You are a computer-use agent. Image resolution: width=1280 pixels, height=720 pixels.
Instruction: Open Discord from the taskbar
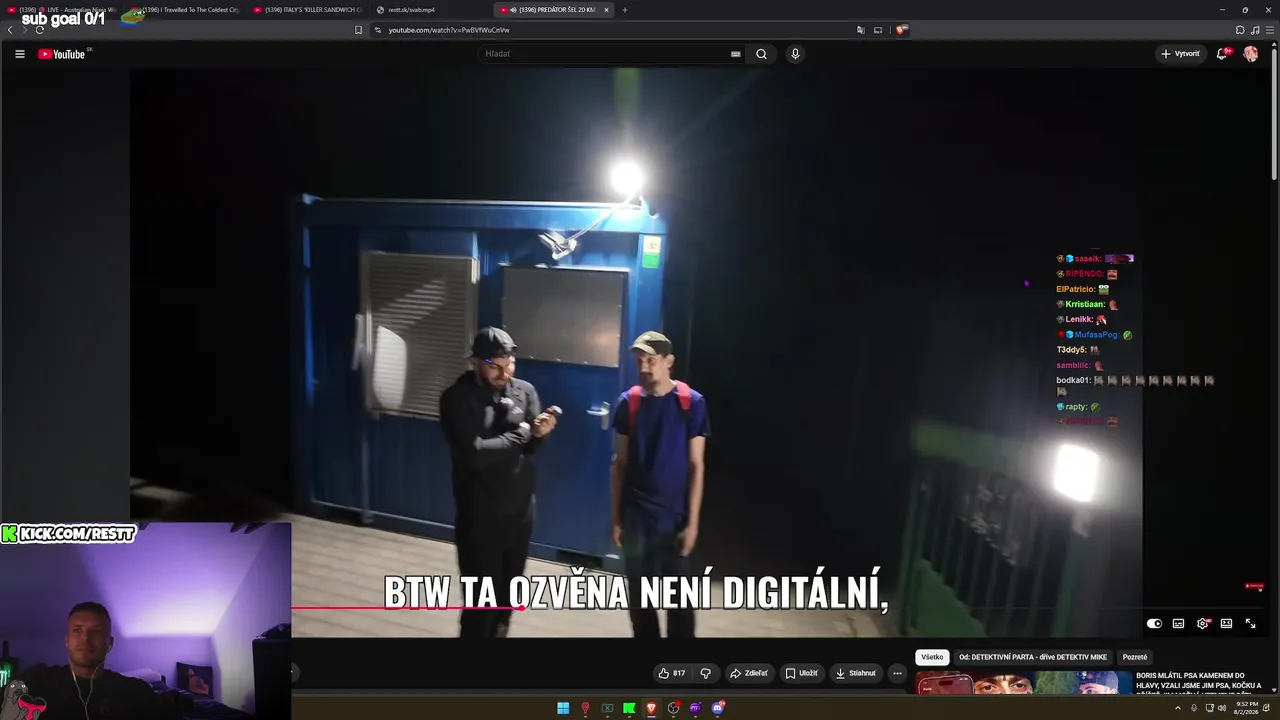tap(717, 708)
